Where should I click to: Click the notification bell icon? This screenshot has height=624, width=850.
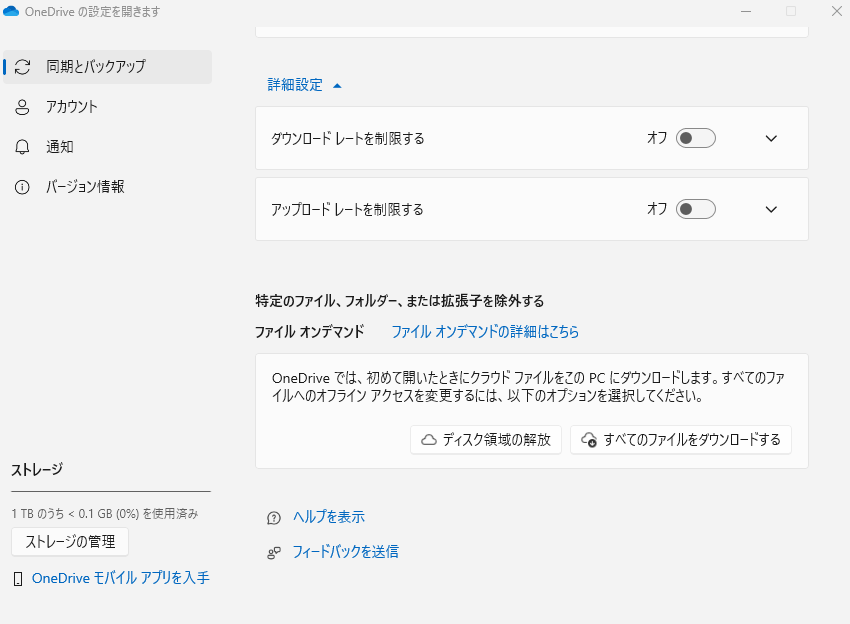(x=22, y=147)
